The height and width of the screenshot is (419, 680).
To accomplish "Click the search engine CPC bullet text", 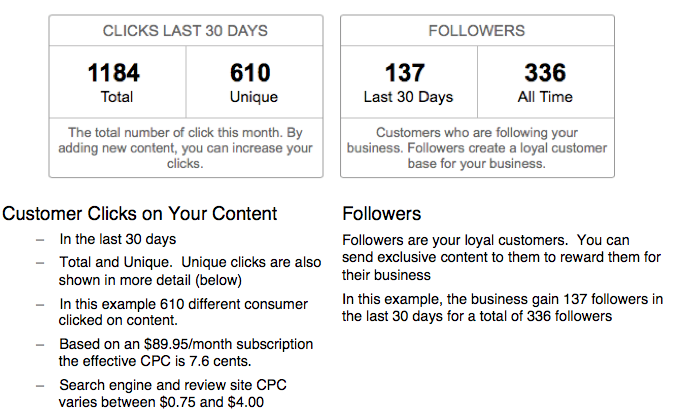I will (173, 393).
